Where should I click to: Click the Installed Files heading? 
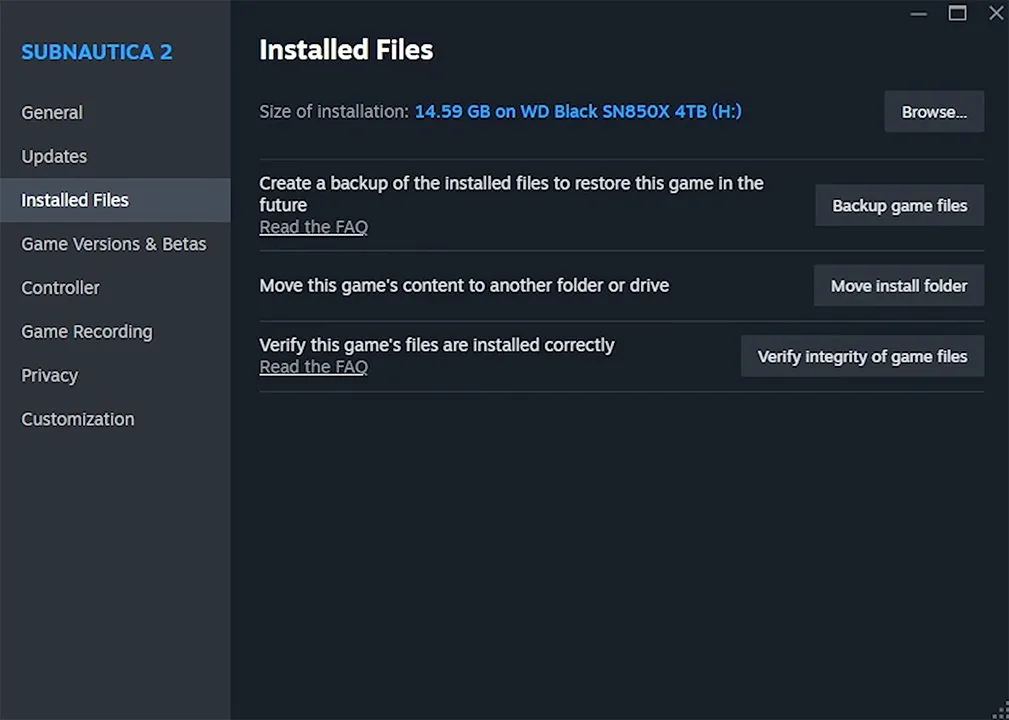[346, 50]
